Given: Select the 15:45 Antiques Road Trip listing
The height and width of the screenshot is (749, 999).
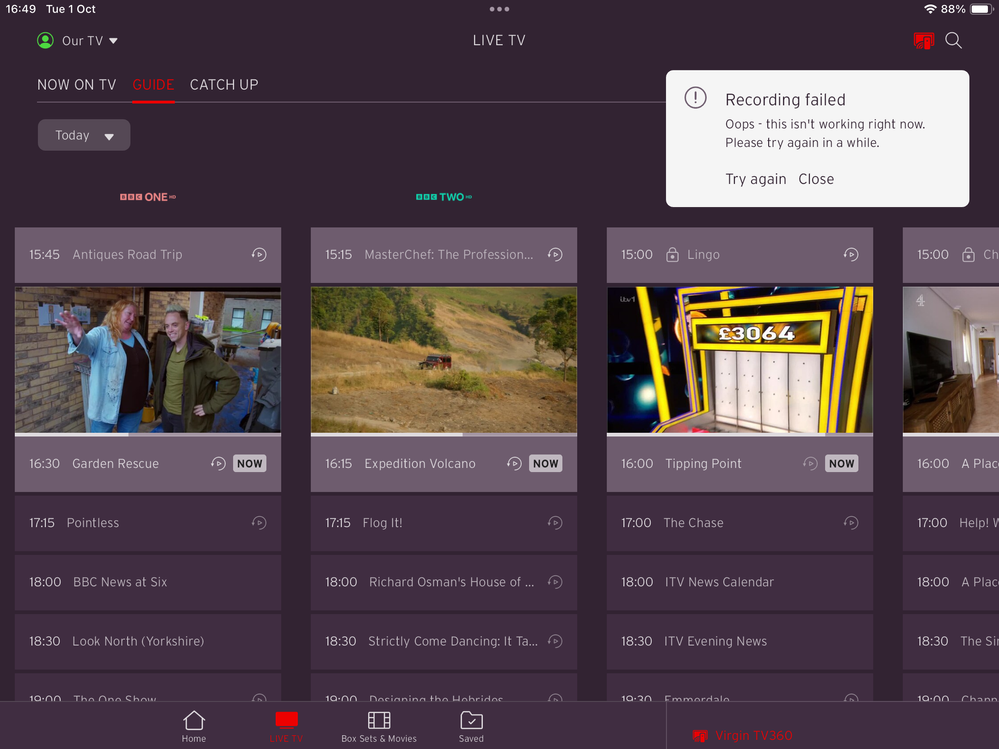Looking at the screenshot, I should coord(148,255).
